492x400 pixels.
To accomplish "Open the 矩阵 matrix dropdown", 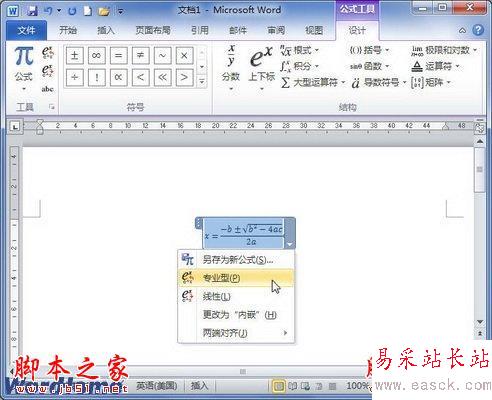I will pos(431,82).
